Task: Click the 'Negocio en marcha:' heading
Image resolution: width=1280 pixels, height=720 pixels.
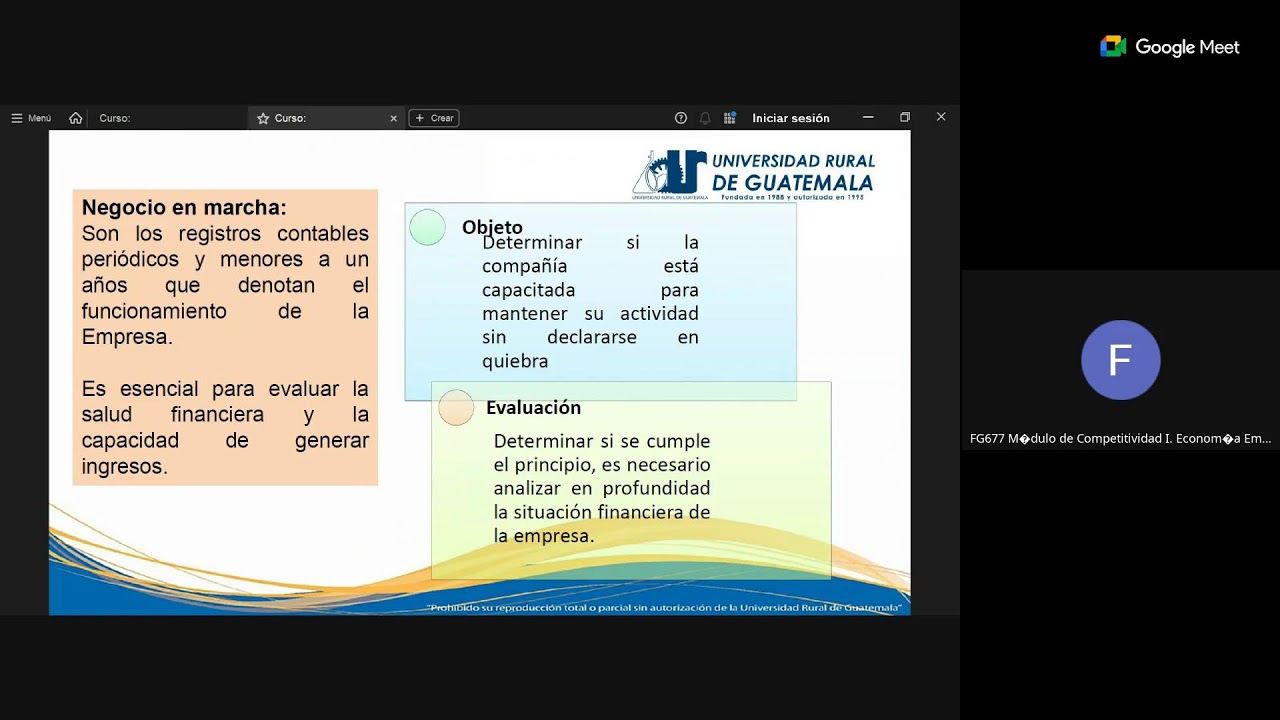Action: coord(184,208)
